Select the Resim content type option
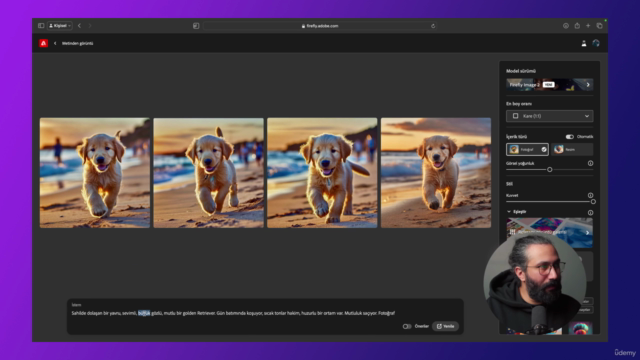640x360 pixels. (572, 149)
